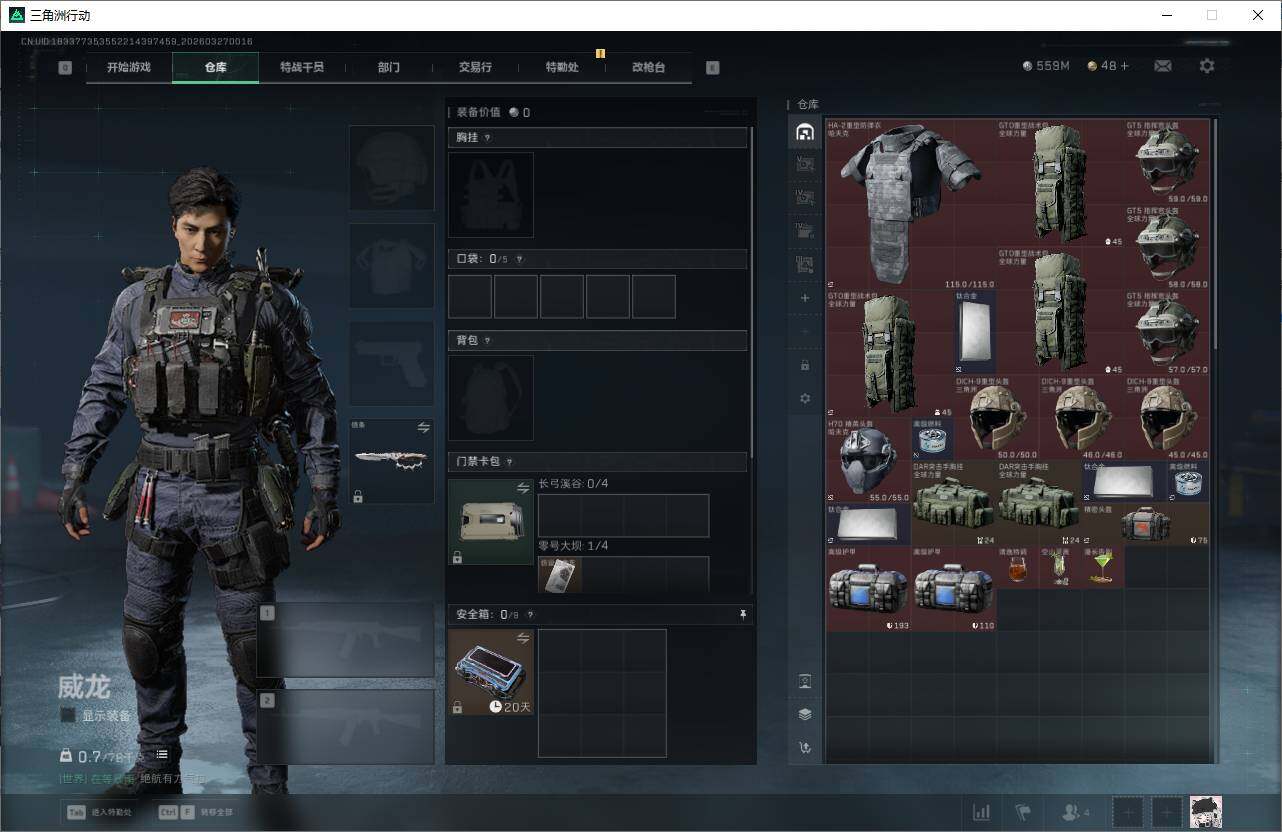Open the team members icon showing 4

click(1076, 812)
